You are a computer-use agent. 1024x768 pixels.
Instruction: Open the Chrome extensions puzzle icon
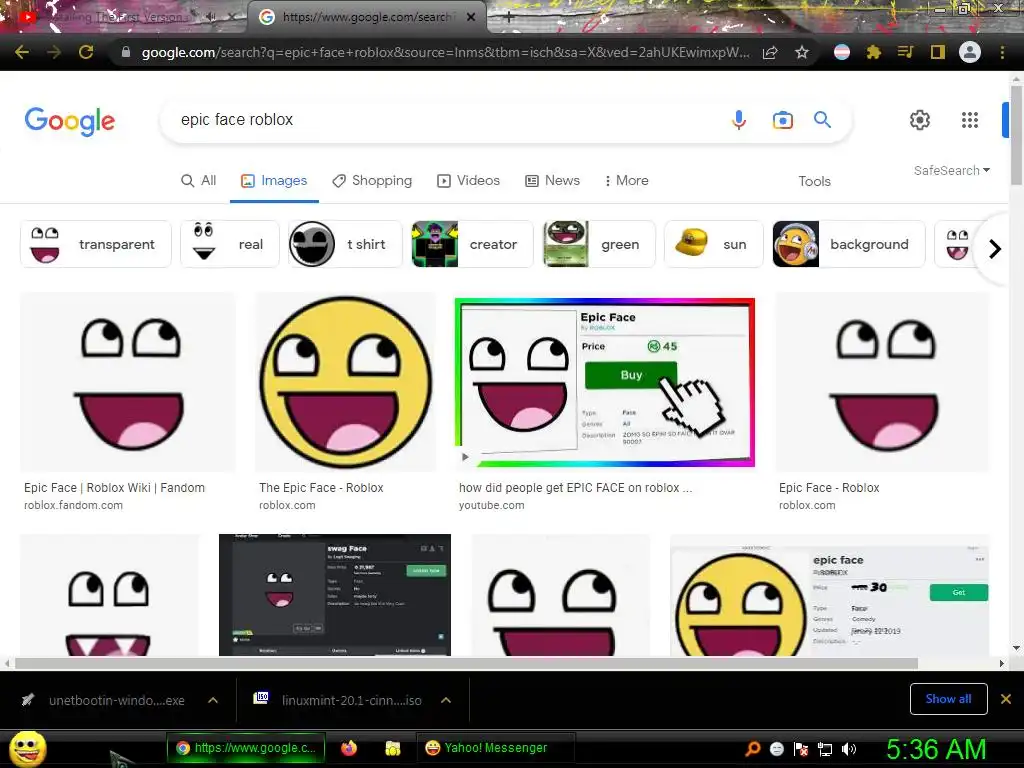pos(874,52)
